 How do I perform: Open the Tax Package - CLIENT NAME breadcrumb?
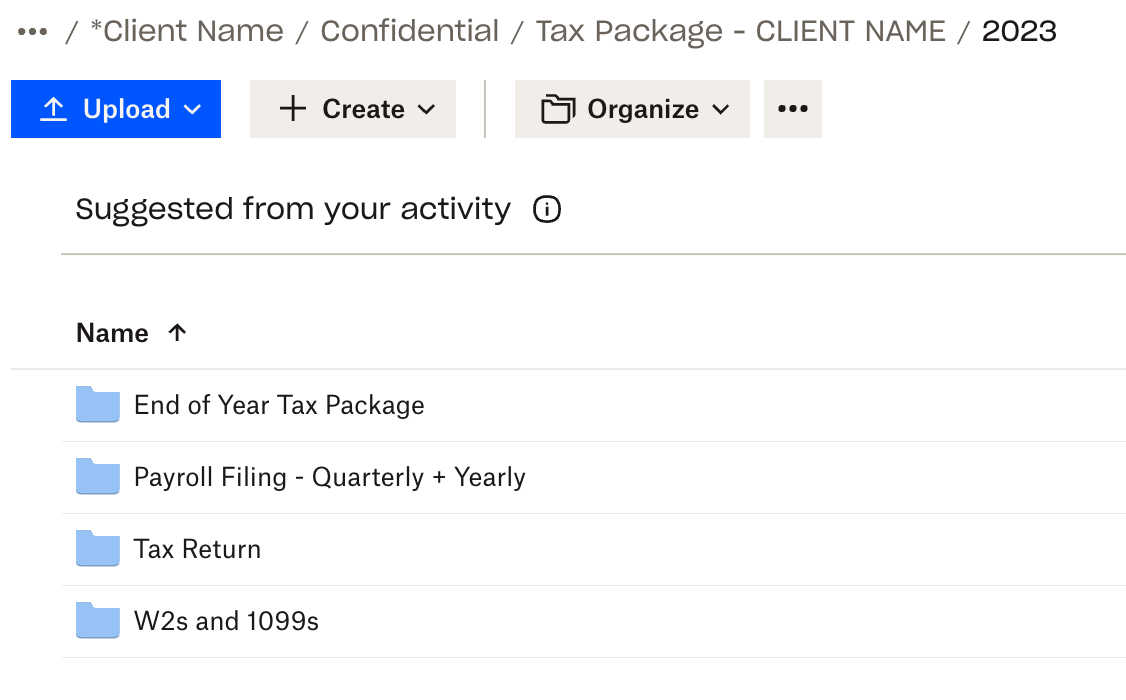[x=741, y=31]
